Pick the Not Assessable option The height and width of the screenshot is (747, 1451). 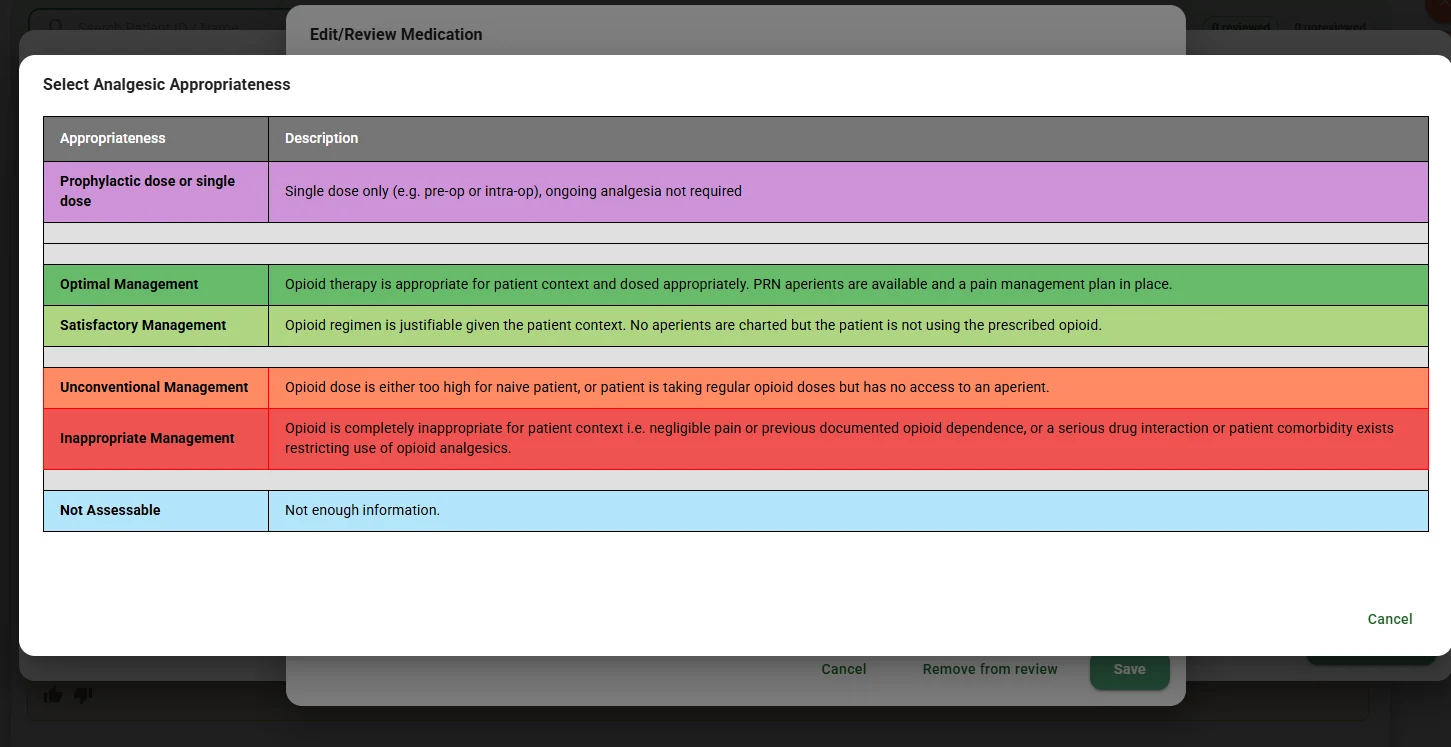735,510
